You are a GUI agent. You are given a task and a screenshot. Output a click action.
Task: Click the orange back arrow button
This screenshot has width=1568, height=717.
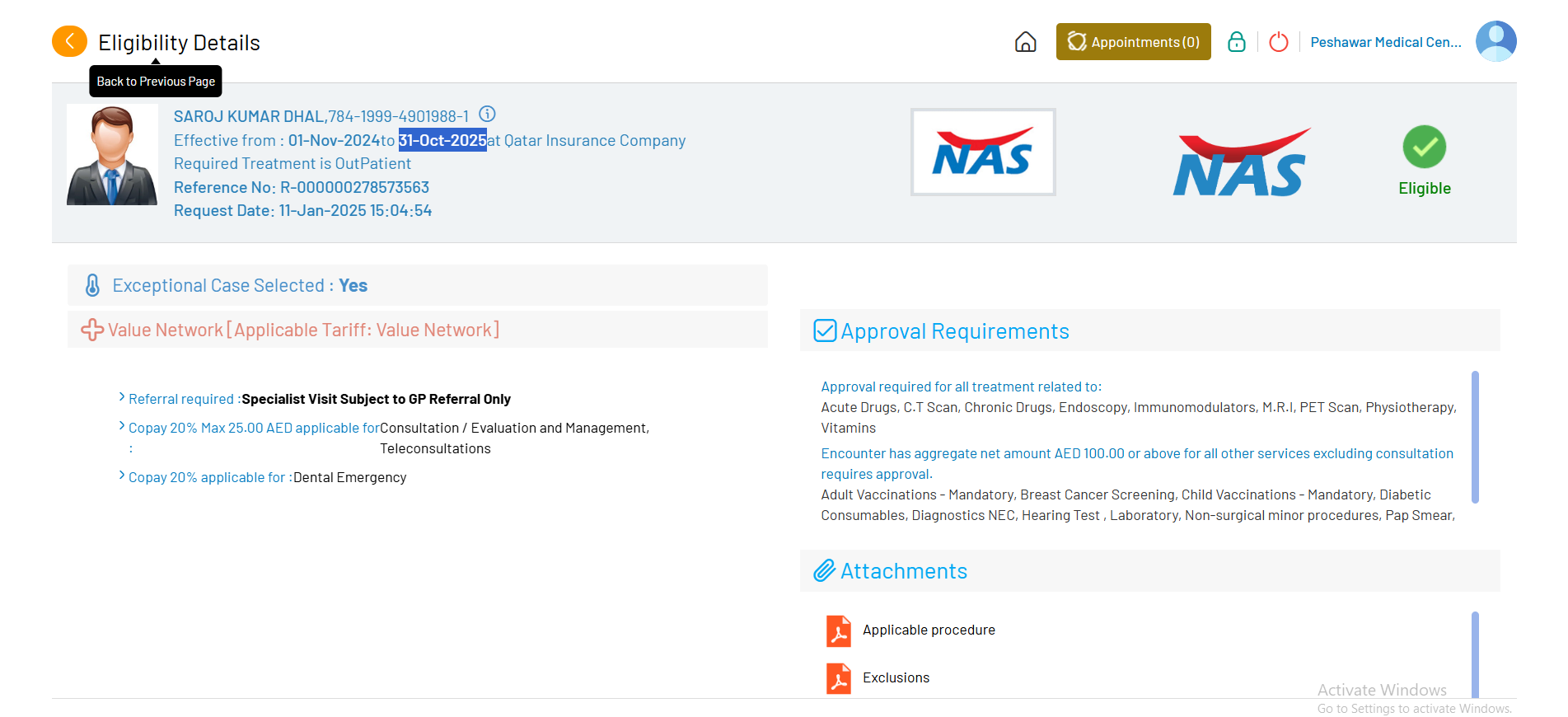pos(69,41)
